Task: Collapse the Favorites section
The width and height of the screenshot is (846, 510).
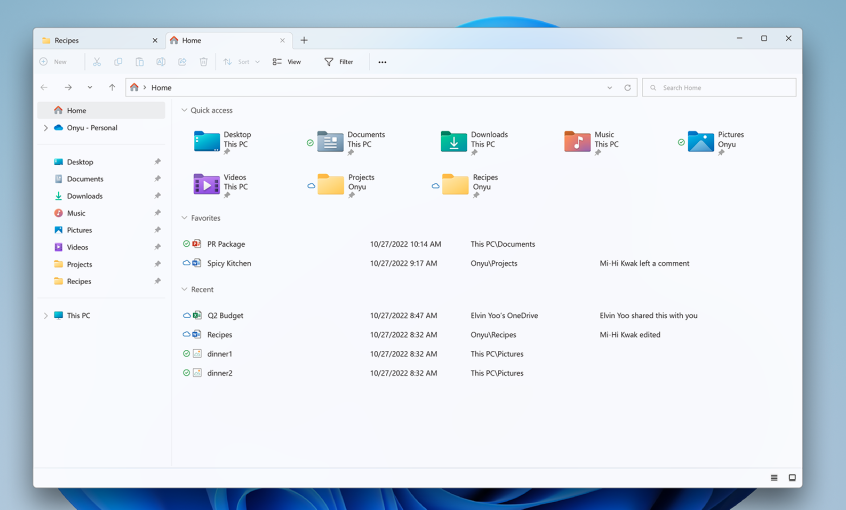Action: pos(184,218)
